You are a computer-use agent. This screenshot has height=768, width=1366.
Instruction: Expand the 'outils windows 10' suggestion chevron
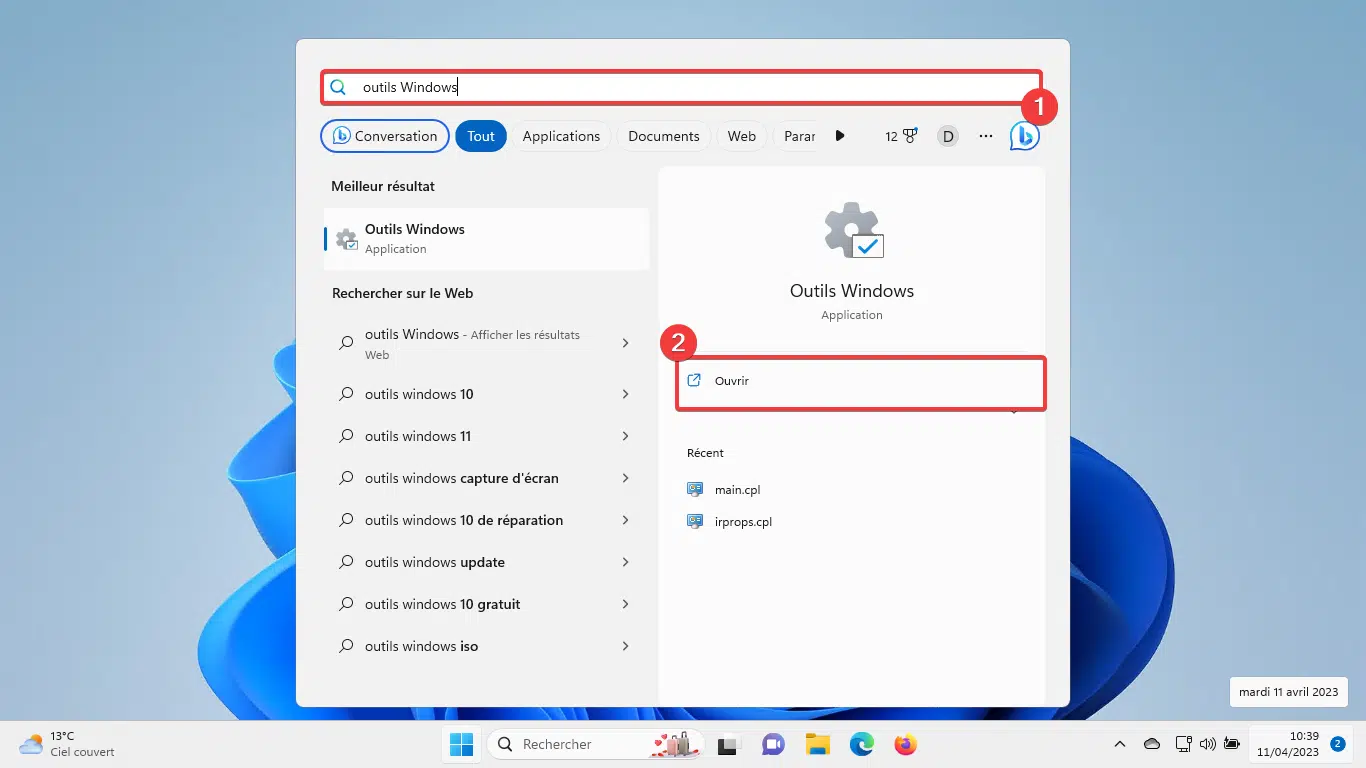[x=626, y=394]
